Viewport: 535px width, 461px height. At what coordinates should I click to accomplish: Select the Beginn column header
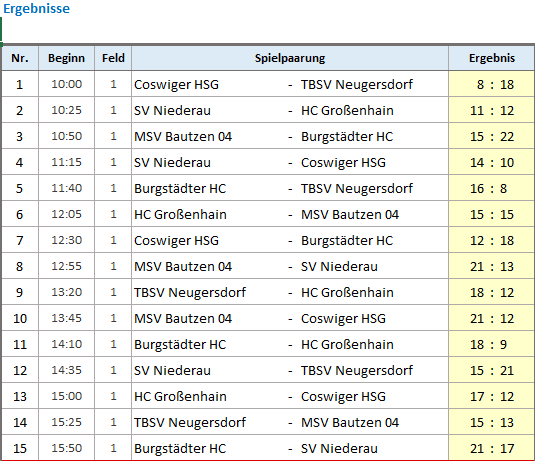tap(67, 58)
